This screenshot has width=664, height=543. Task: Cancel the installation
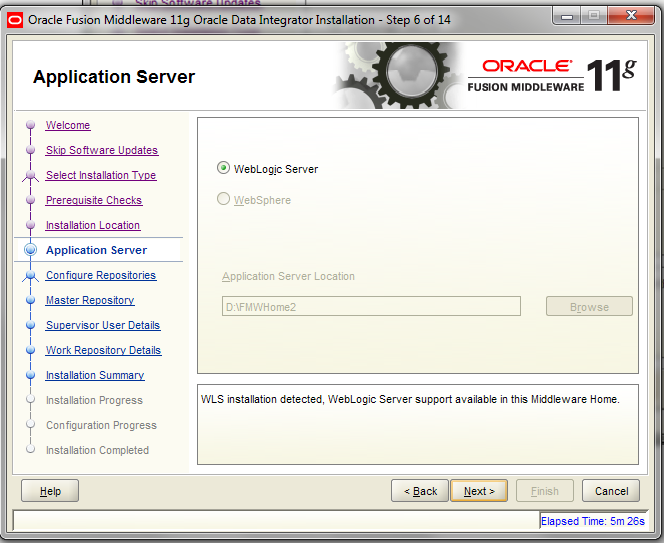(x=611, y=491)
